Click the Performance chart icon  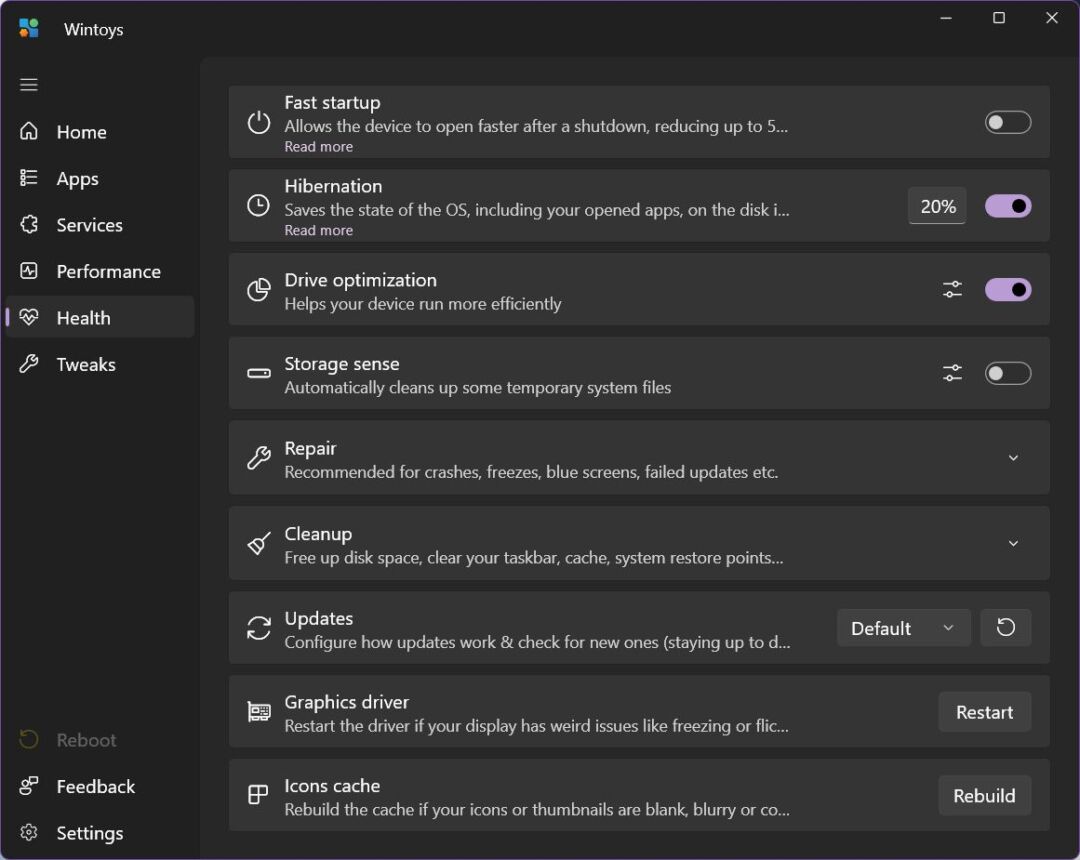click(29, 271)
